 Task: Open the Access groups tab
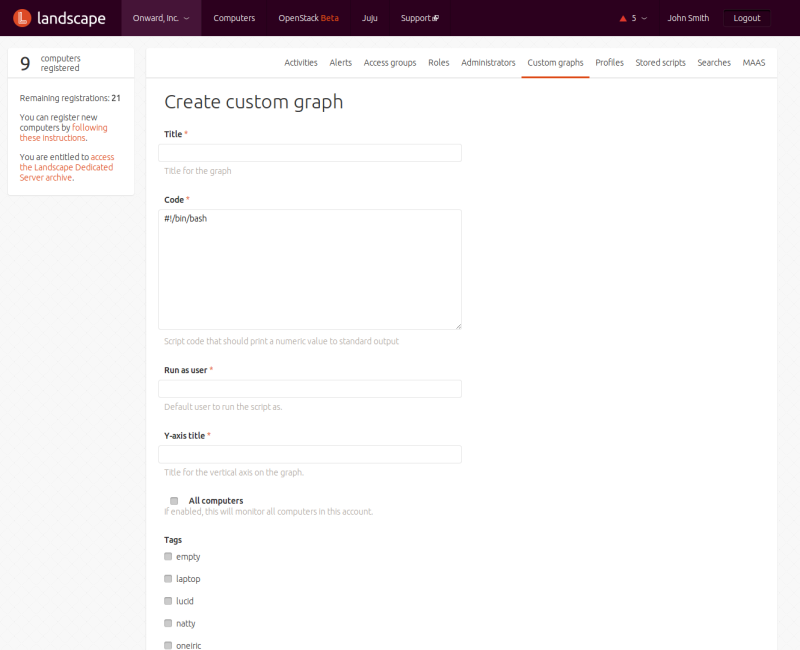pos(390,63)
